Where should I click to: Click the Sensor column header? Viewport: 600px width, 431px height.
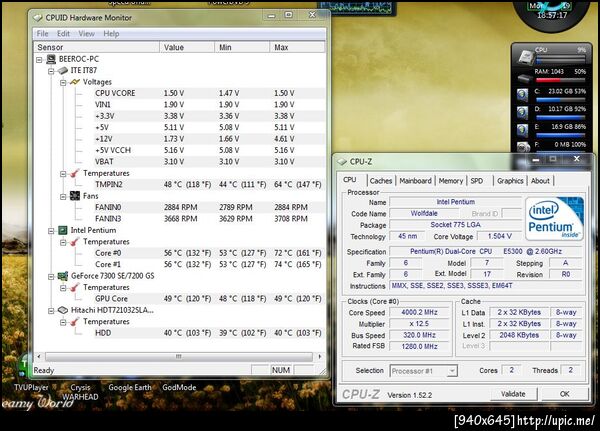click(x=96, y=47)
